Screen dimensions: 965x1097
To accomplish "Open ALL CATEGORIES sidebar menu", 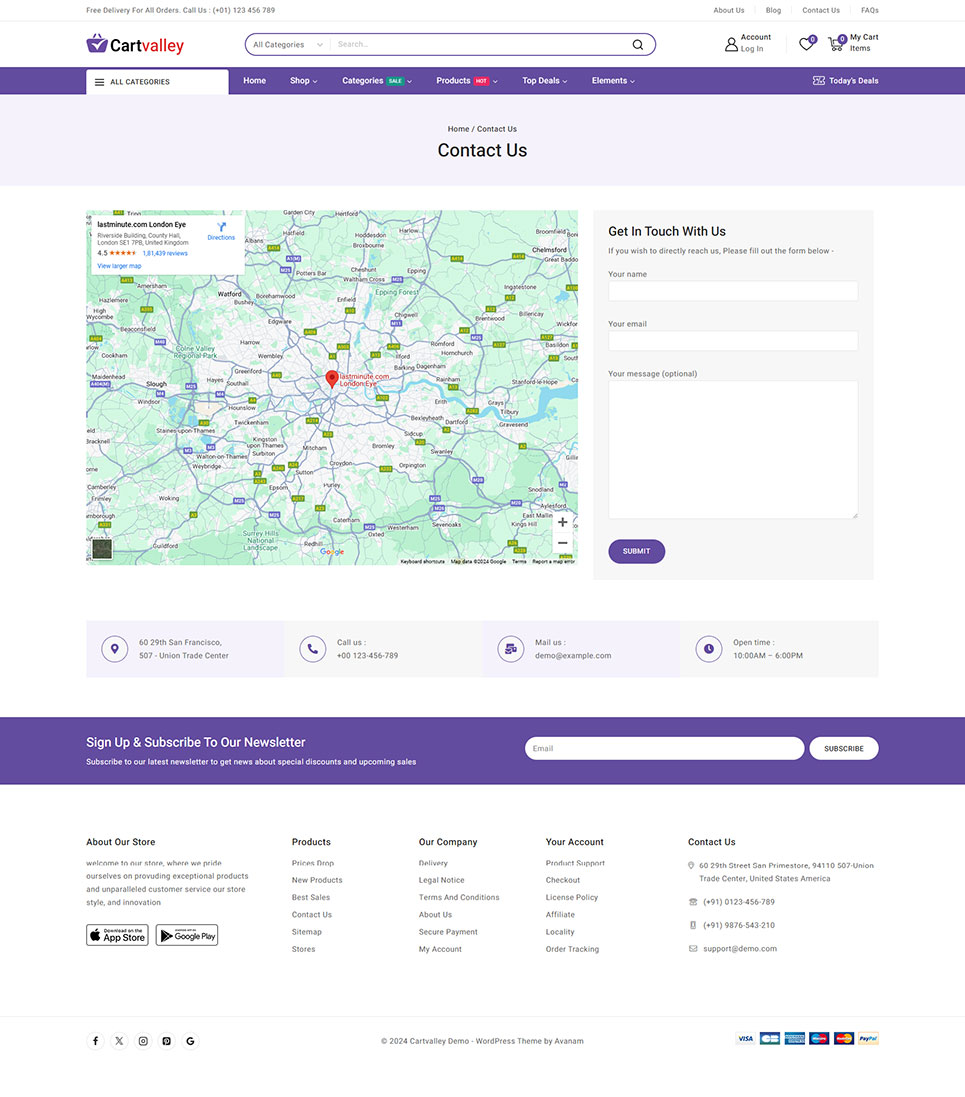I will pyautogui.click(x=157, y=82).
